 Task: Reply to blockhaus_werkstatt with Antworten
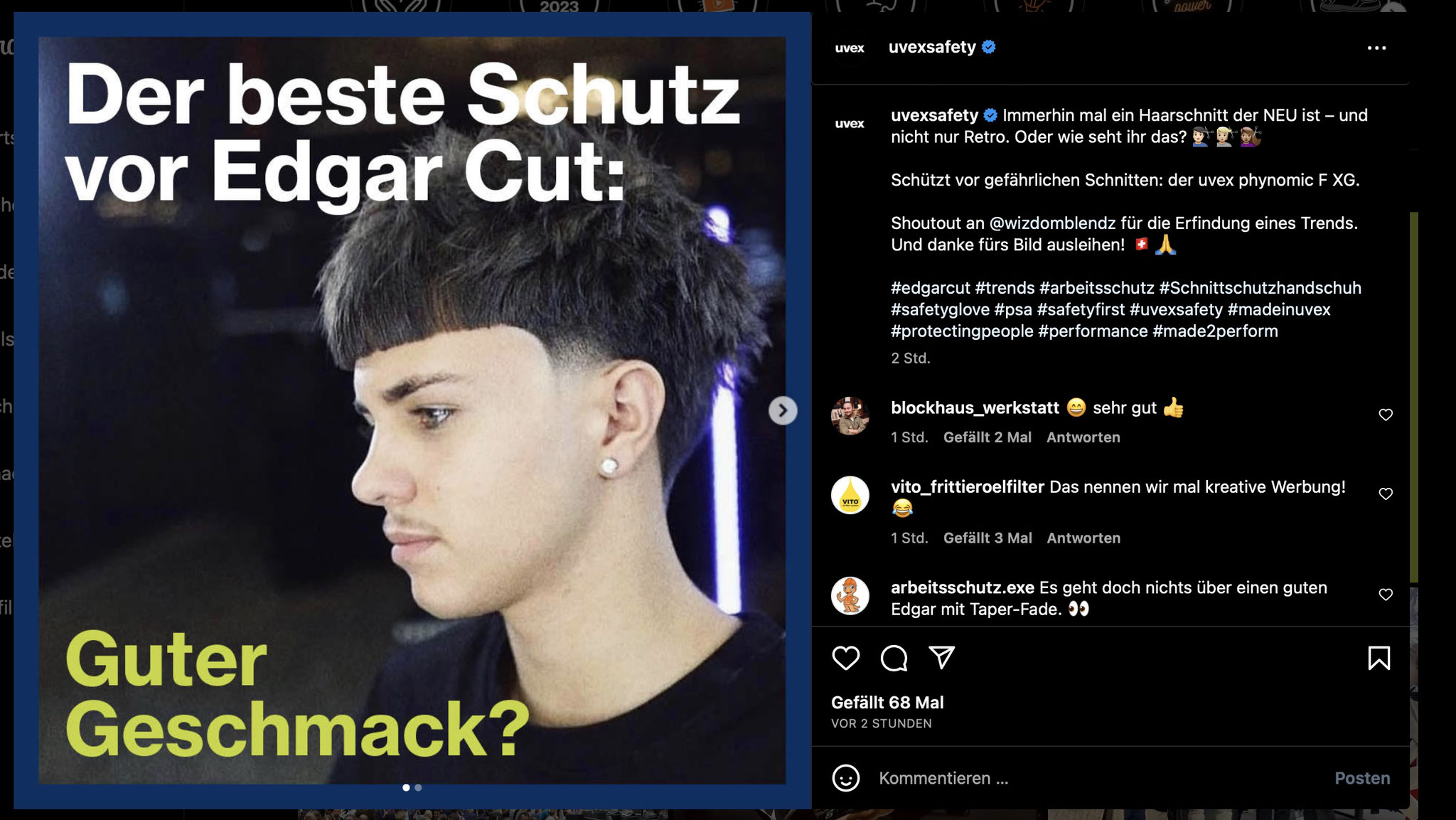point(1083,437)
